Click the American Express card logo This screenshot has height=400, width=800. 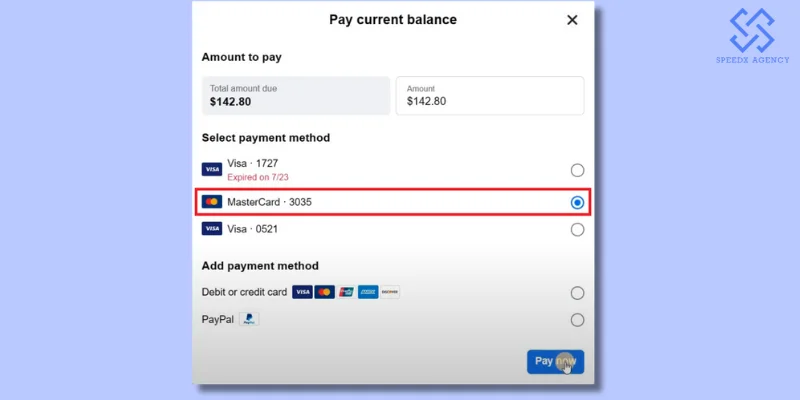368,292
